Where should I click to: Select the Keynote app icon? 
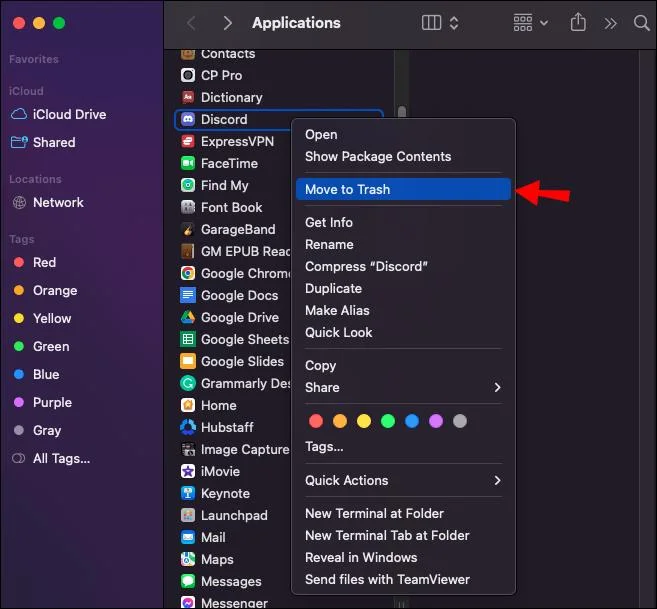point(187,493)
